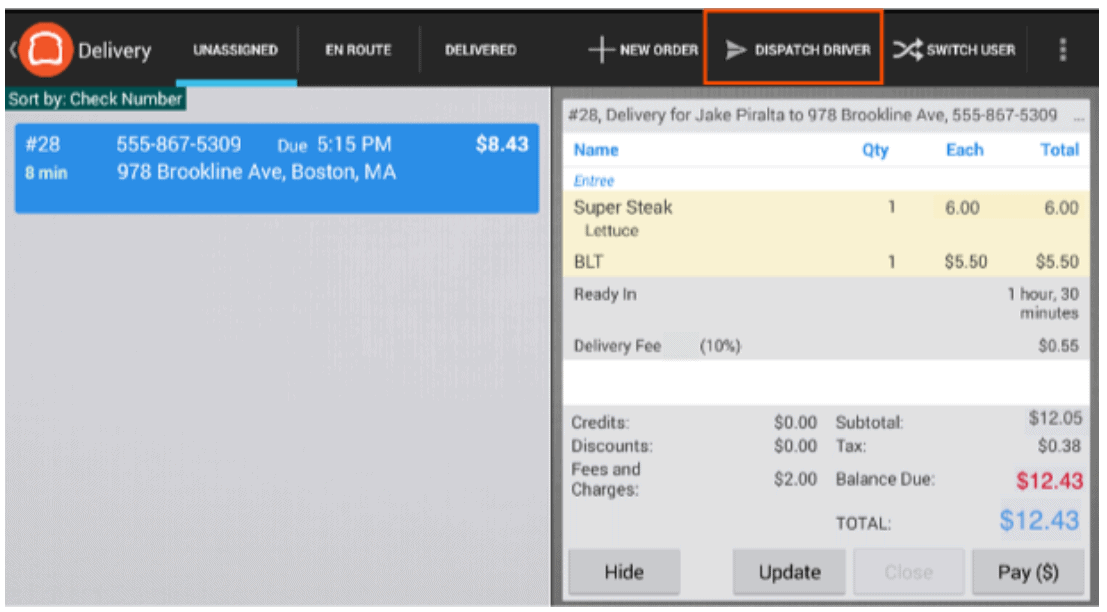Click the Ready In time row
The width and height of the screenshot is (1107, 612).
pyautogui.click(x=825, y=303)
